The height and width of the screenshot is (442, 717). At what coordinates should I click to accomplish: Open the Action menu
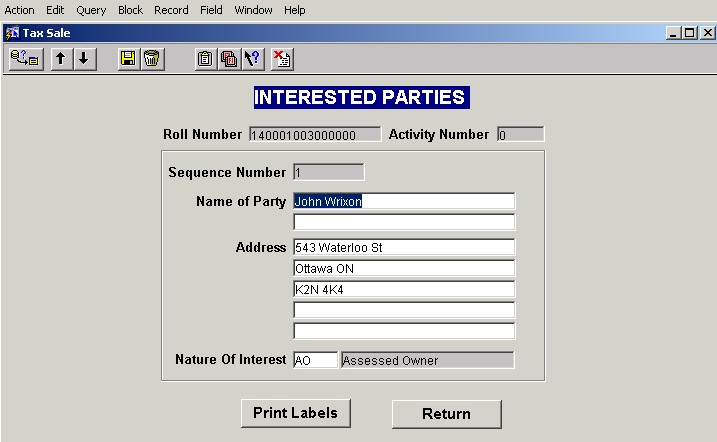click(19, 10)
